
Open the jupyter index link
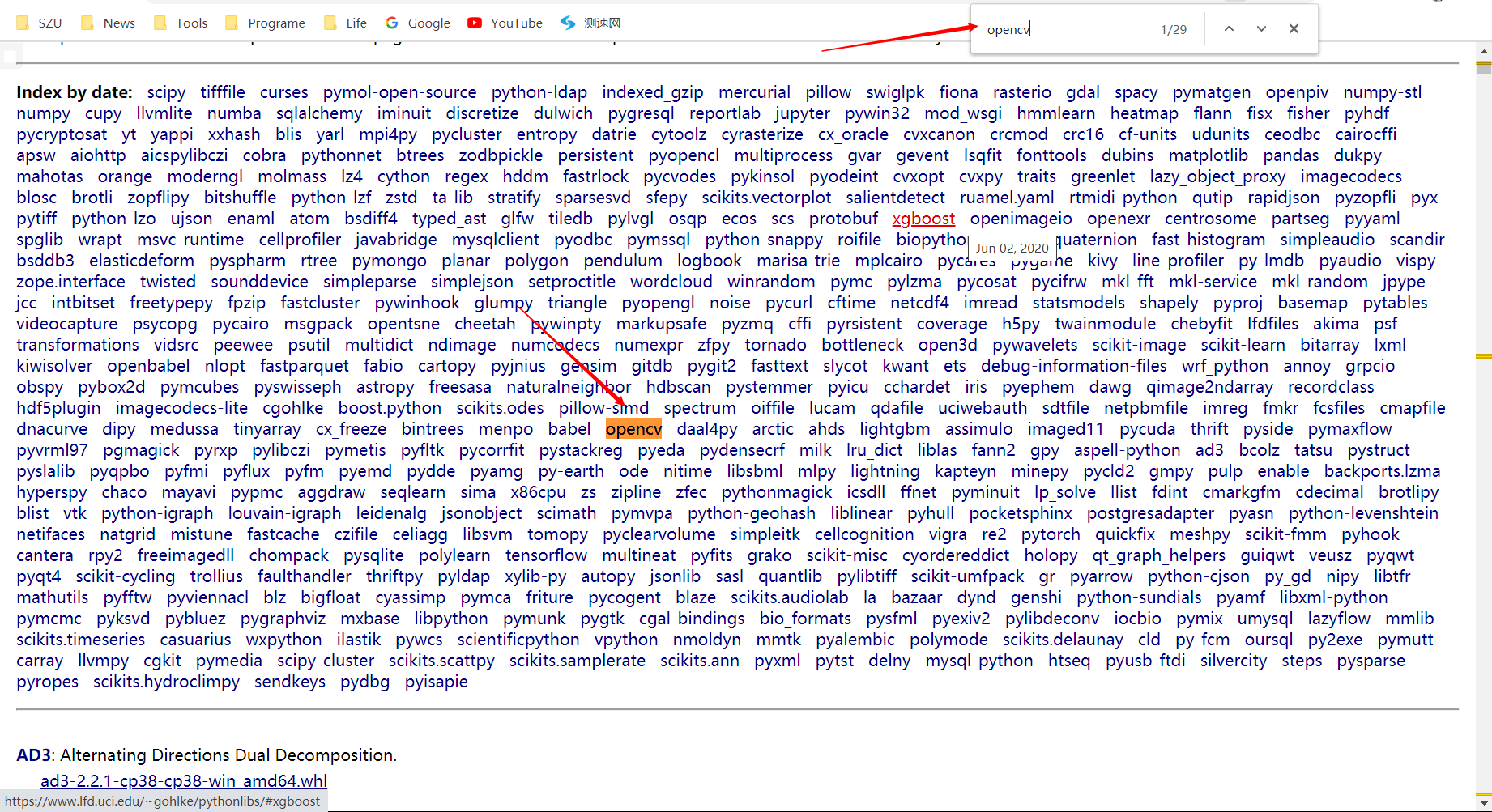coord(802,113)
